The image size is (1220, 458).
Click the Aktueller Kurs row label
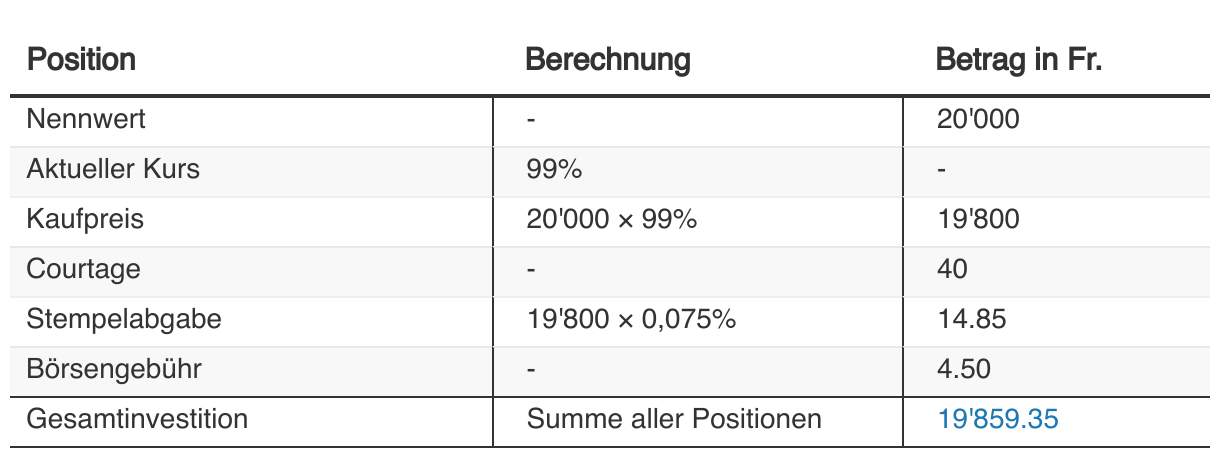click(x=113, y=169)
